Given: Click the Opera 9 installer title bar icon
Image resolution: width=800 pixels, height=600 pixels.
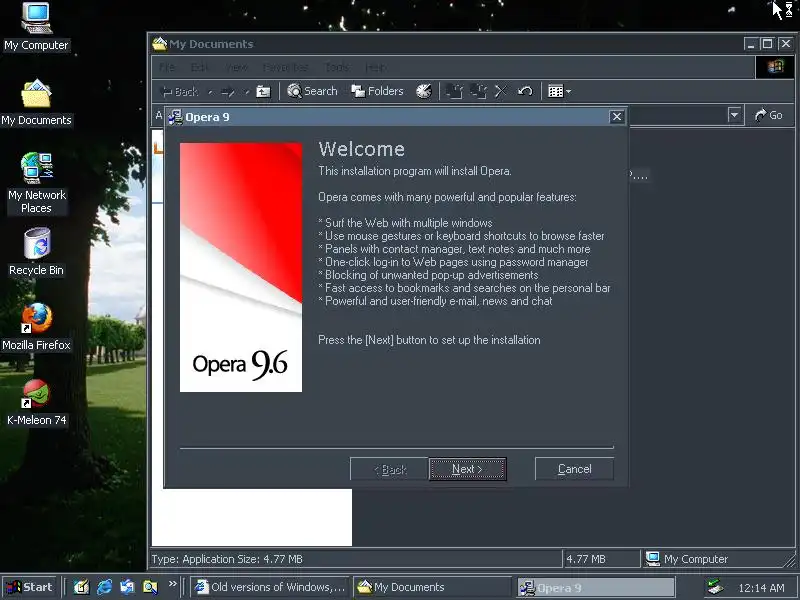Looking at the screenshot, I should 176,117.
